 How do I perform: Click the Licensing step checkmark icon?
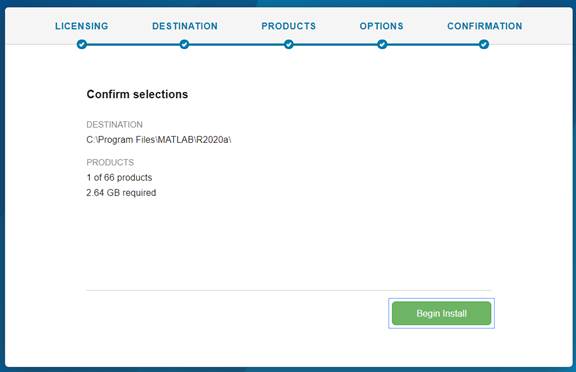coord(82,44)
